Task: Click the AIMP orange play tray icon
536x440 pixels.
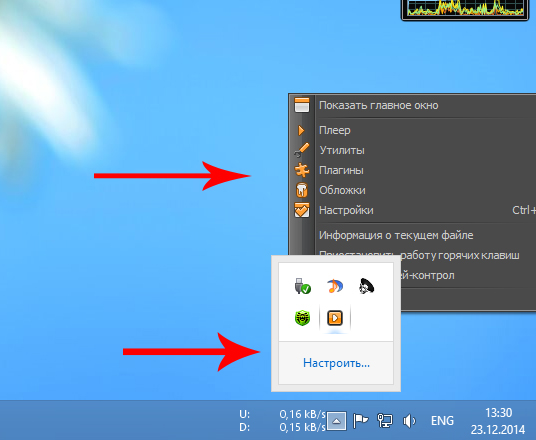Action: point(335,318)
